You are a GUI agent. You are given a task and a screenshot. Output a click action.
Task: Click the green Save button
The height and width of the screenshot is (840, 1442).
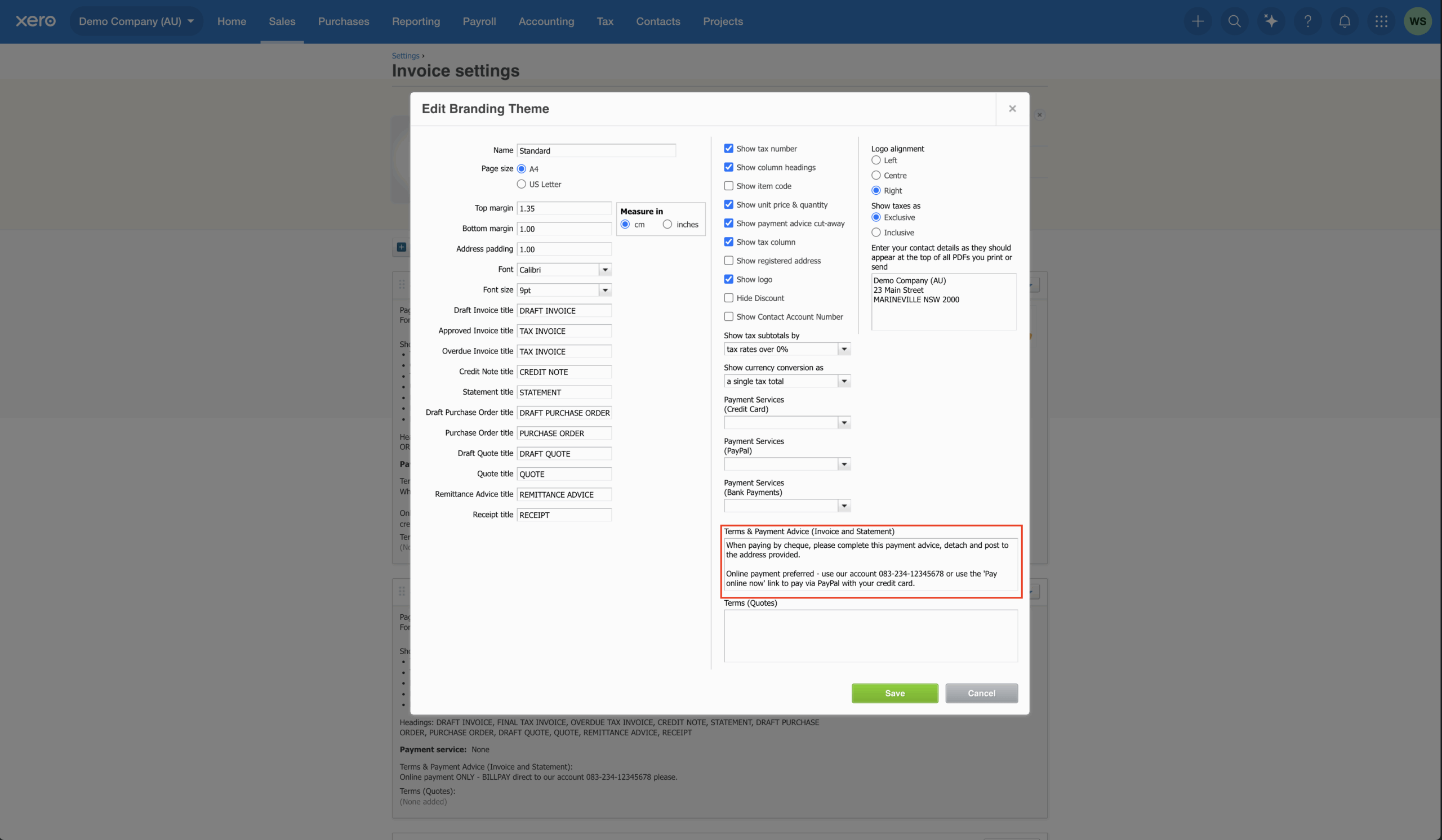tap(894, 693)
